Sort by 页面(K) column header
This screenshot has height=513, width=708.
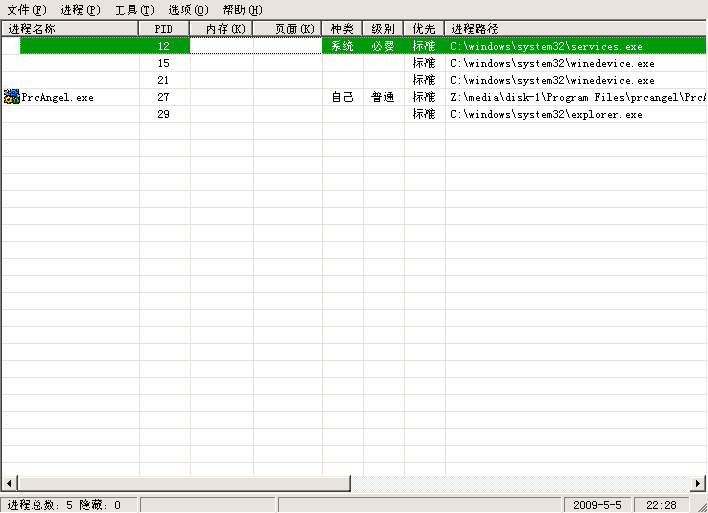[287, 29]
